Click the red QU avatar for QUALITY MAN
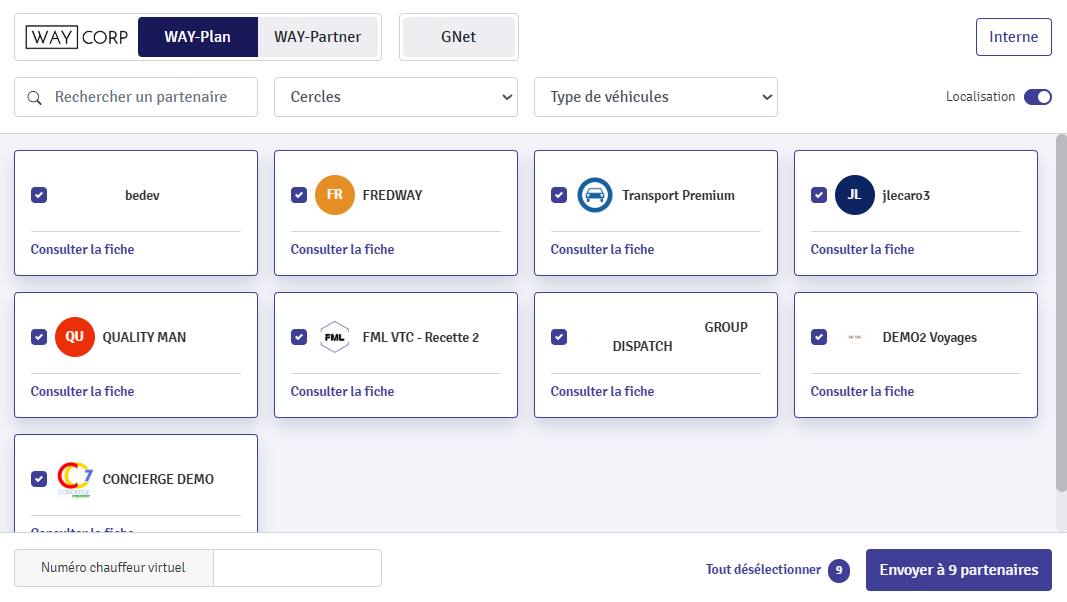This screenshot has width=1067, height=602. tap(75, 337)
